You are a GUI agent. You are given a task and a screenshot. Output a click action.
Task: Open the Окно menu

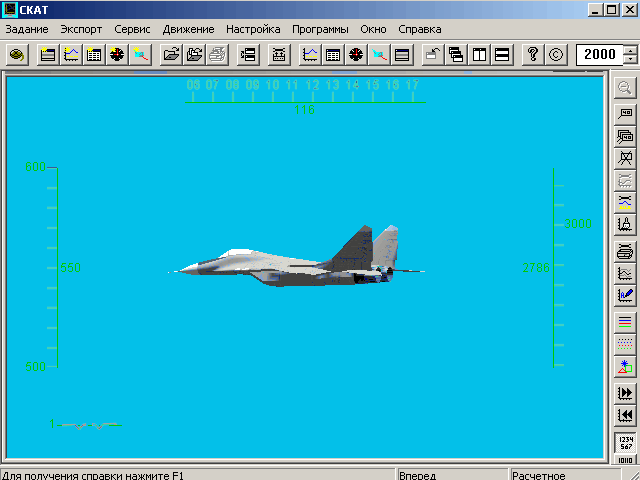pyautogui.click(x=373, y=29)
